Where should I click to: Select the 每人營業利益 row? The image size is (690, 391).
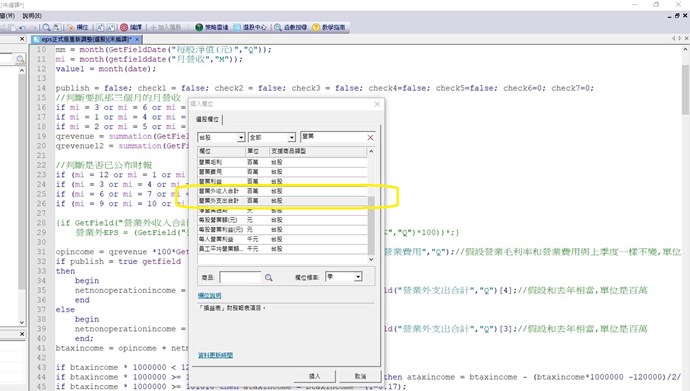click(x=282, y=239)
